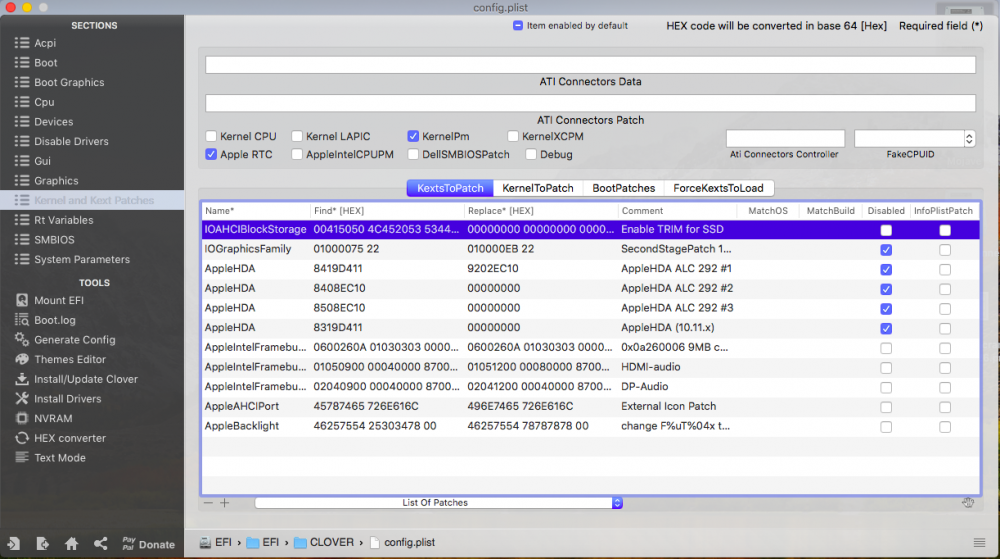Click the PayPal Donate button

pos(147,544)
